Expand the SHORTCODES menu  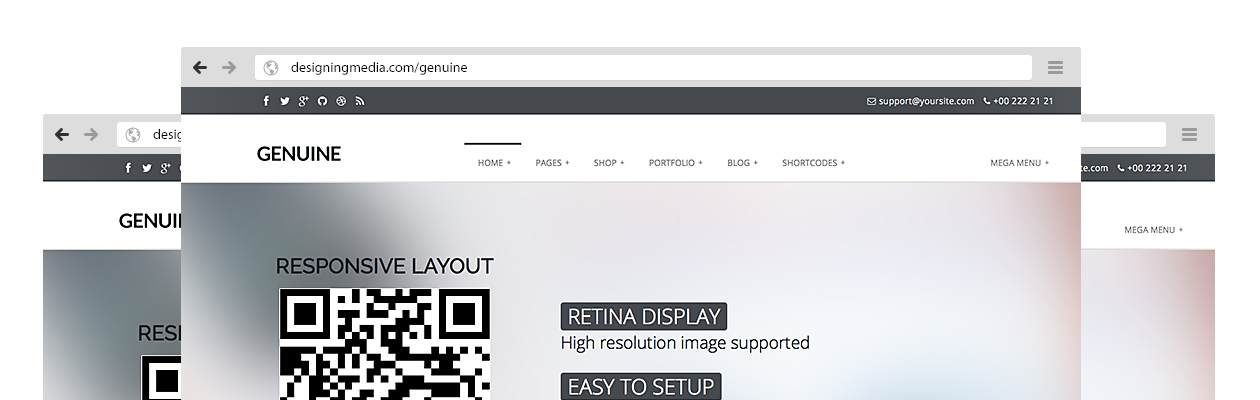(814, 162)
